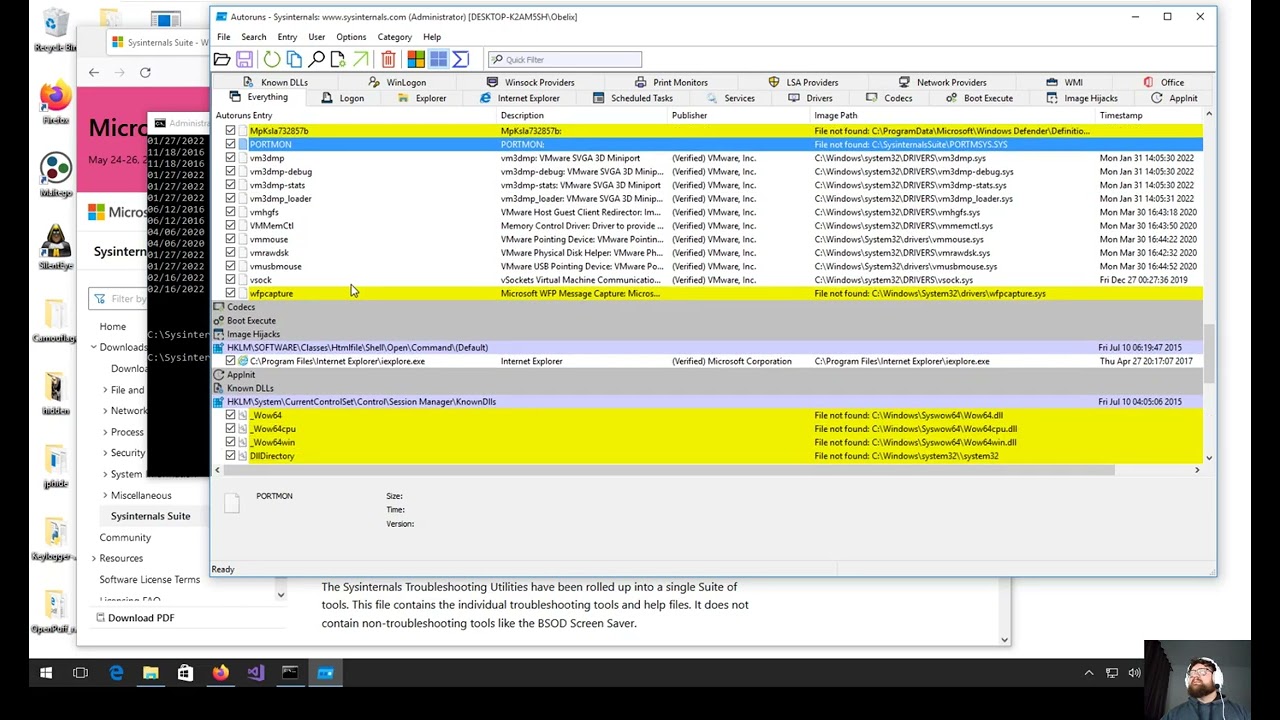Screen dimensions: 1280x720
Task: Click the Find magnifier toolbar icon
Action: tap(316, 60)
